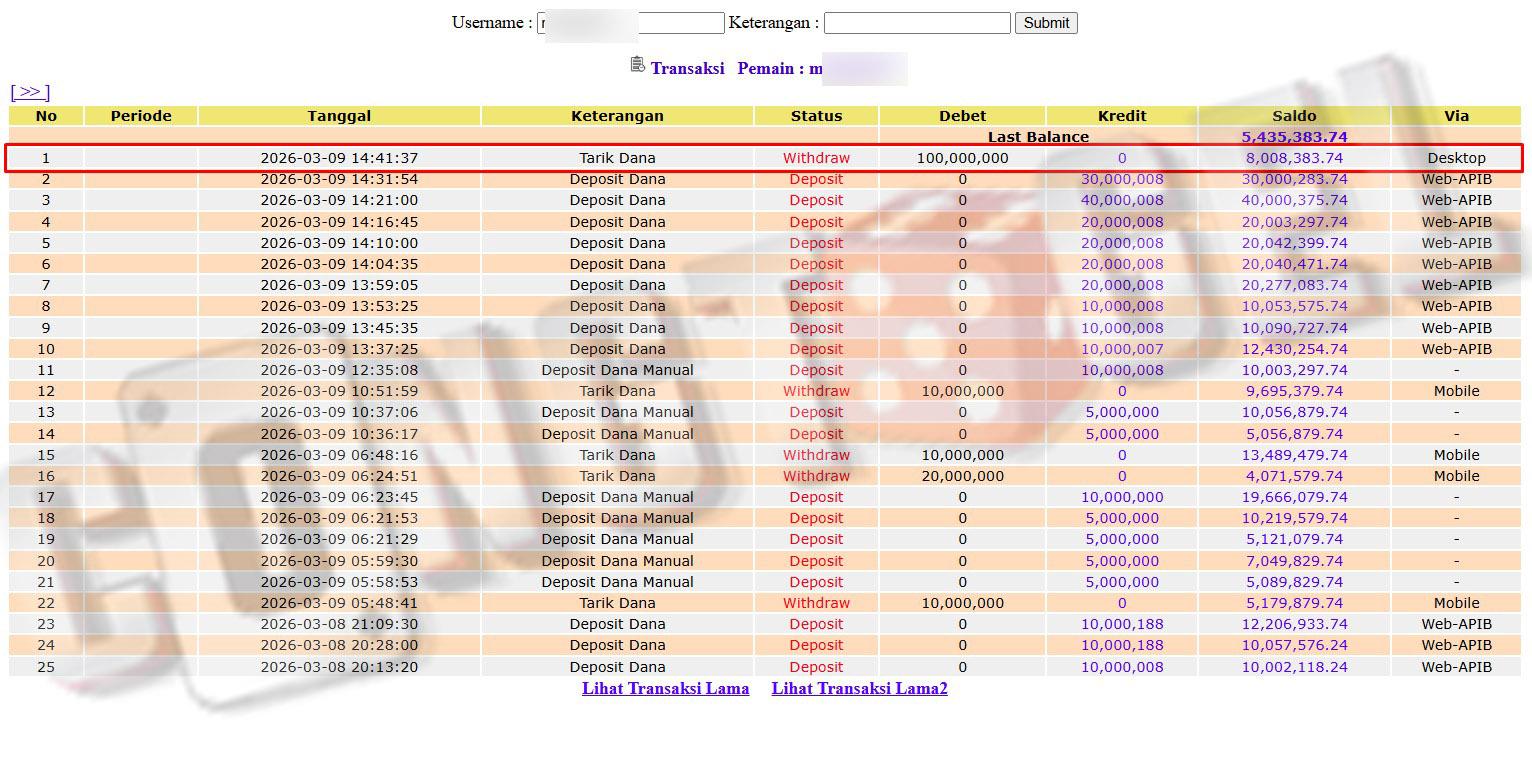Click the Kredit column header
The height and width of the screenshot is (770, 1532).
click(x=1121, y=116)
